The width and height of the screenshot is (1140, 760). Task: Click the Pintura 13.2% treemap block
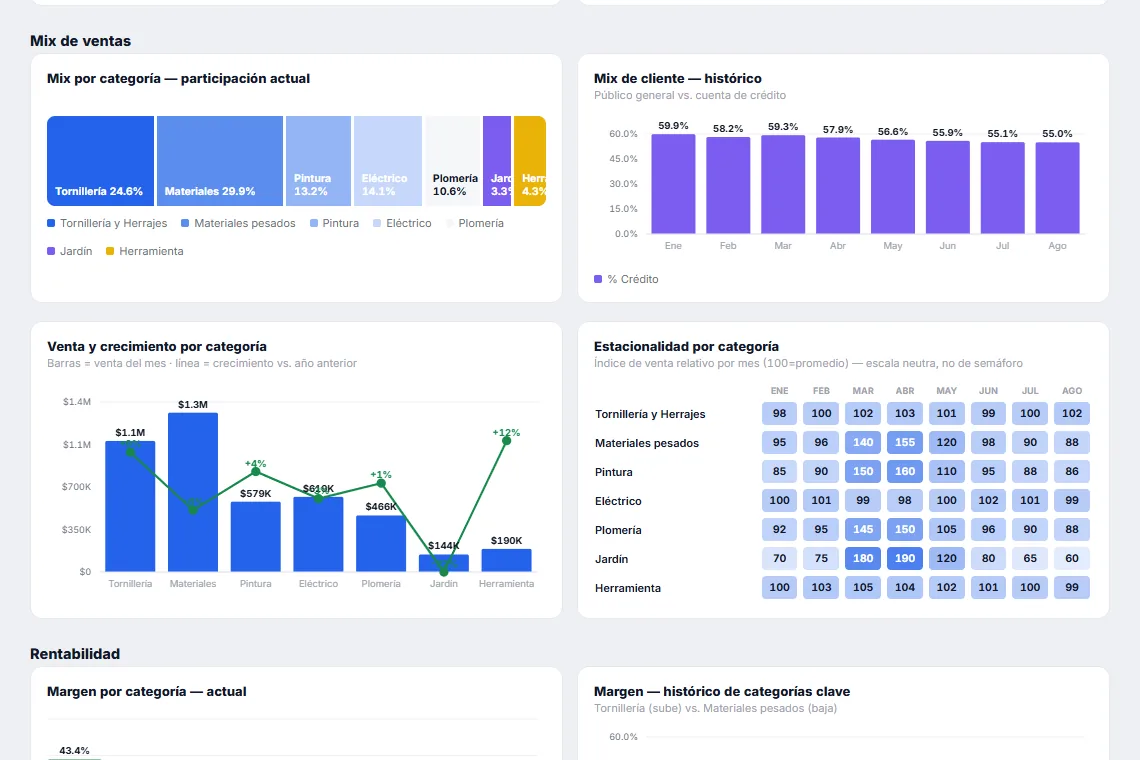pyautogui.click(x=318, y=161)
